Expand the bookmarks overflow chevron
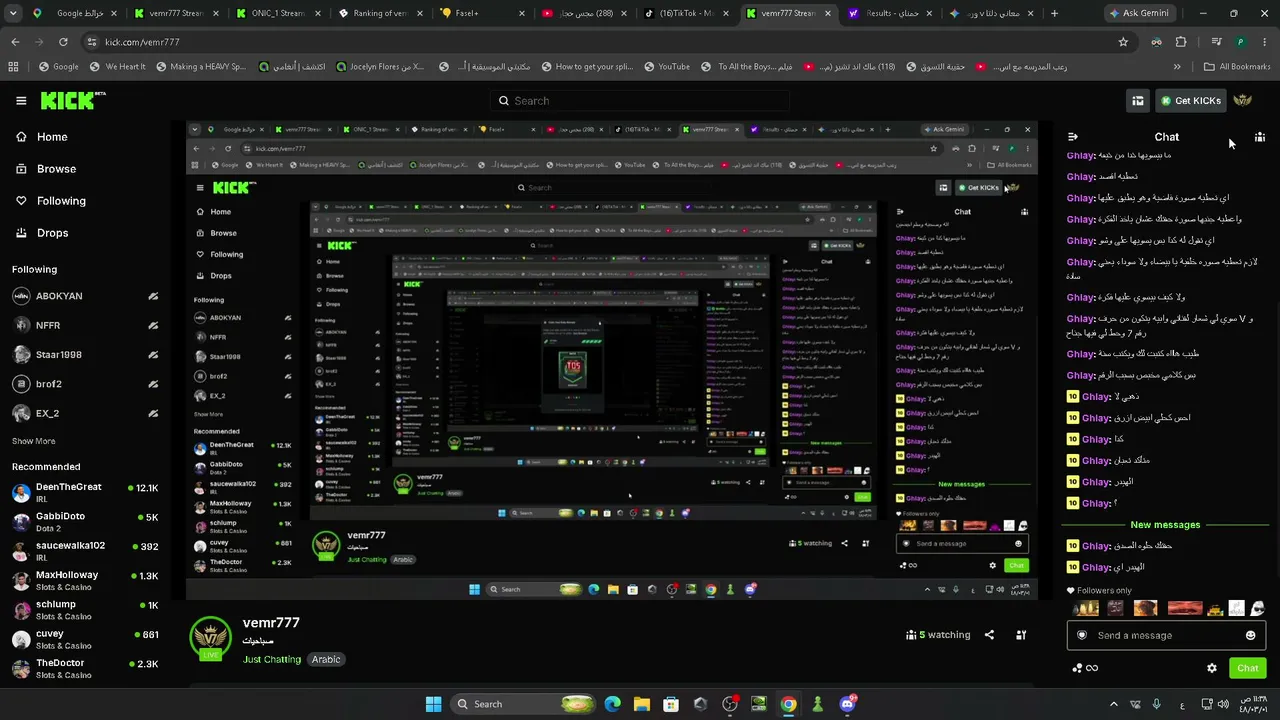The image size is (1280, 720). [1177, 67]
